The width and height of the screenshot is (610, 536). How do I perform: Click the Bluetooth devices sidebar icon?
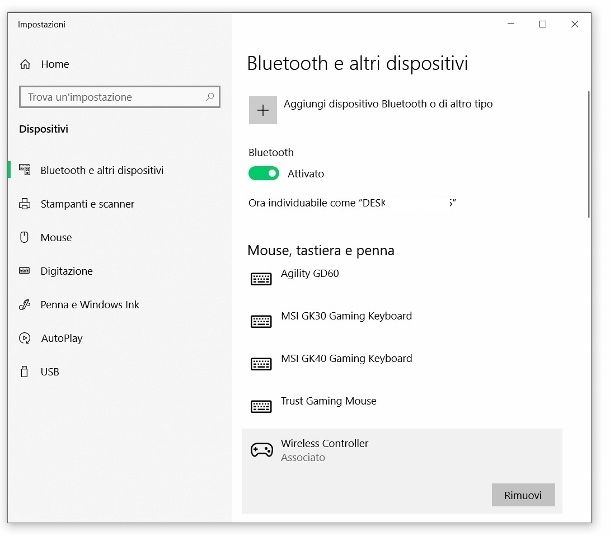25,170
